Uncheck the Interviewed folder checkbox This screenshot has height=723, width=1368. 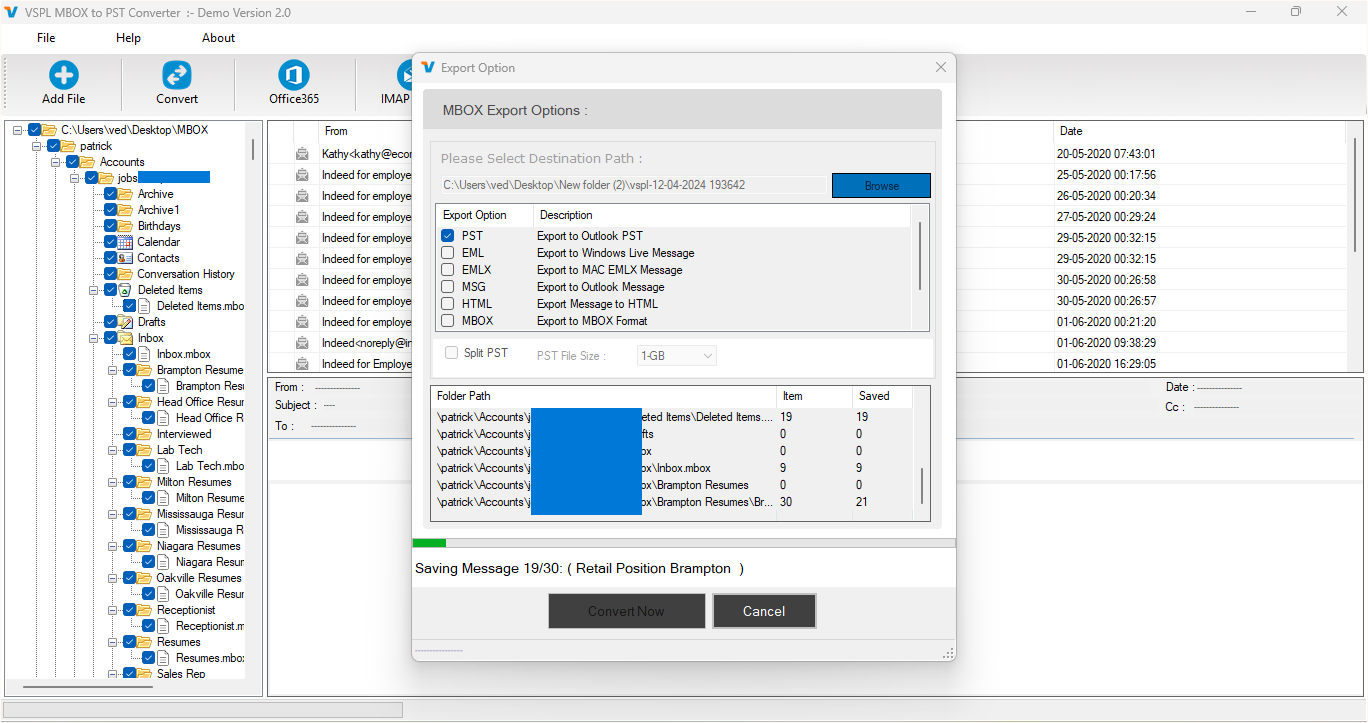tap(130, 434)
